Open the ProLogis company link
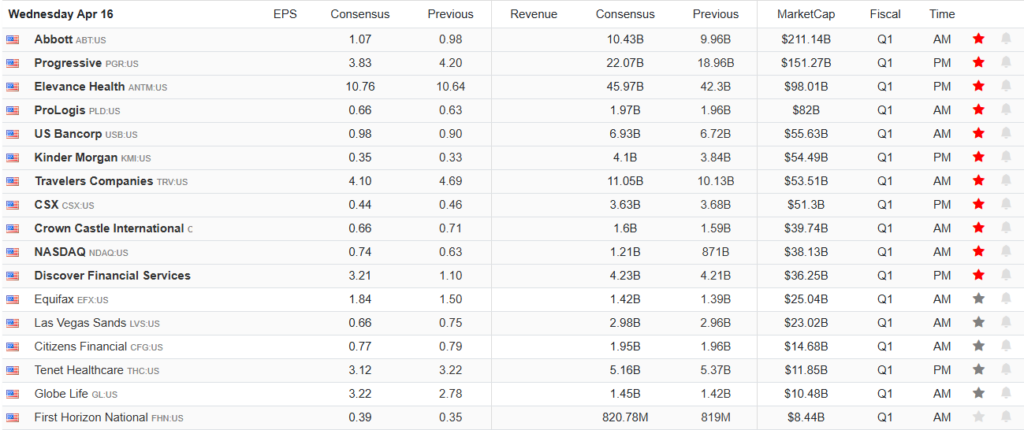 coord(60,110)
